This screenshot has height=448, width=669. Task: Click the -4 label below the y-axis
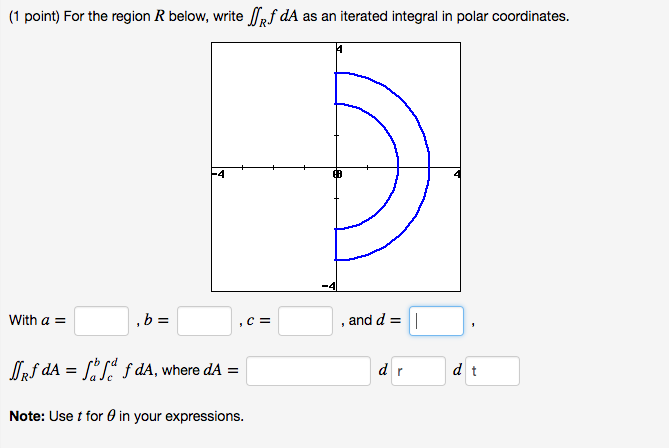point(329,286)
